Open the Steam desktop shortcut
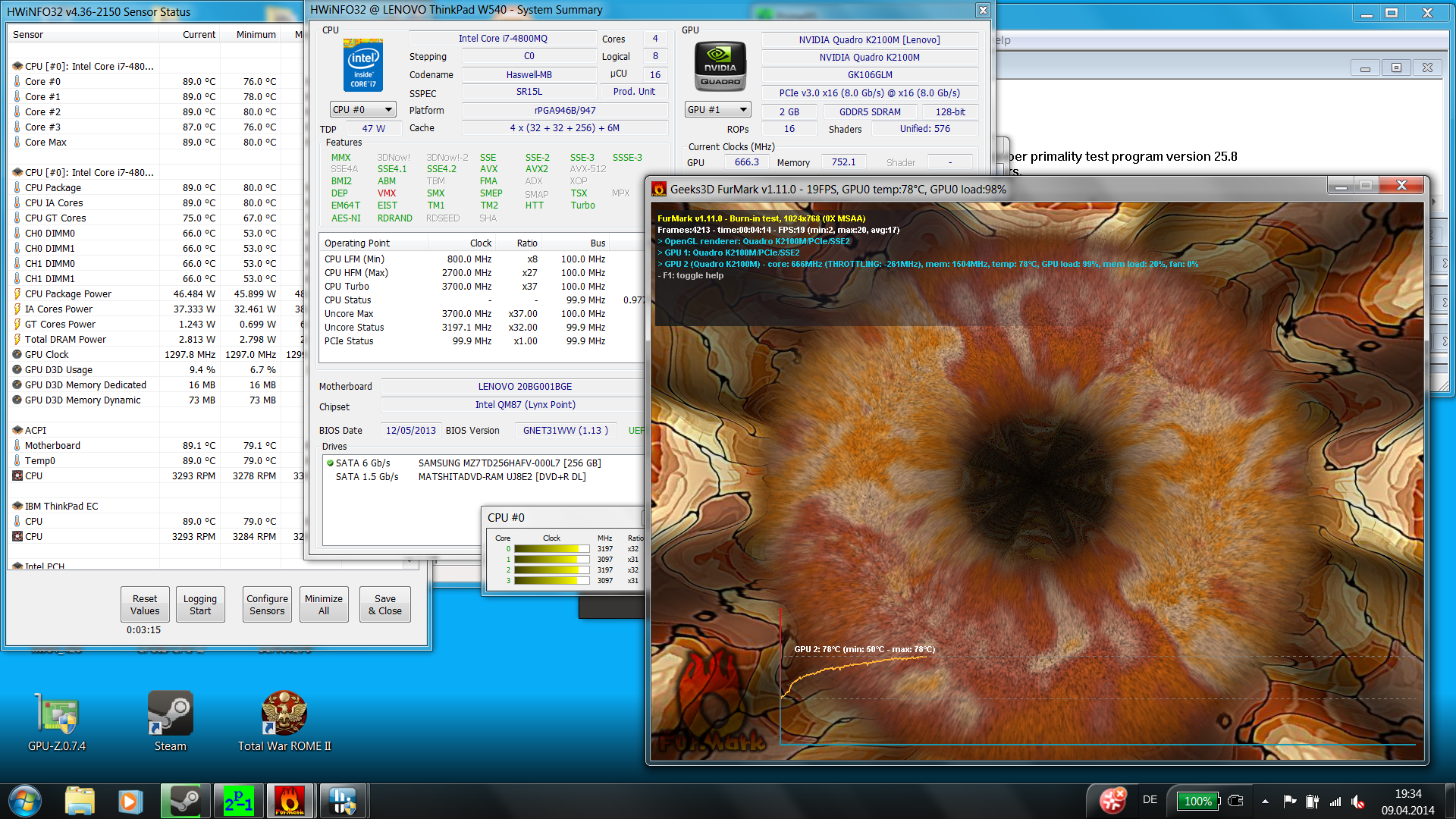Viewport: 1456px width, 819px height. coord(170,721)
